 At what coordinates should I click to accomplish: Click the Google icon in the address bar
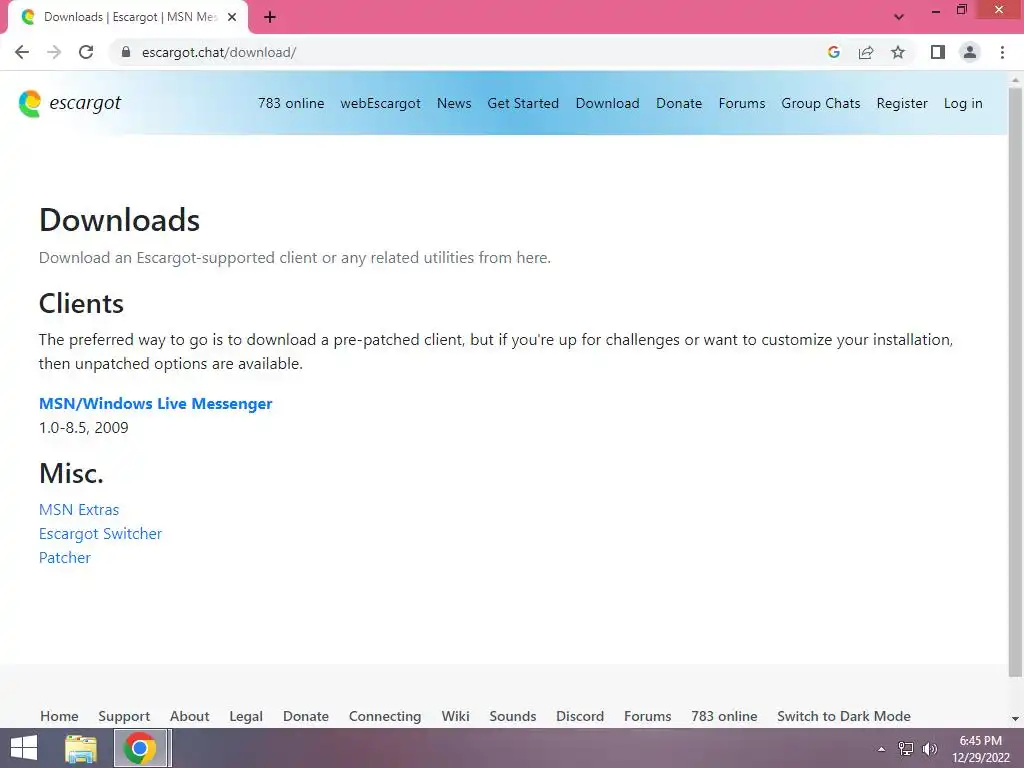click(833, 52)
